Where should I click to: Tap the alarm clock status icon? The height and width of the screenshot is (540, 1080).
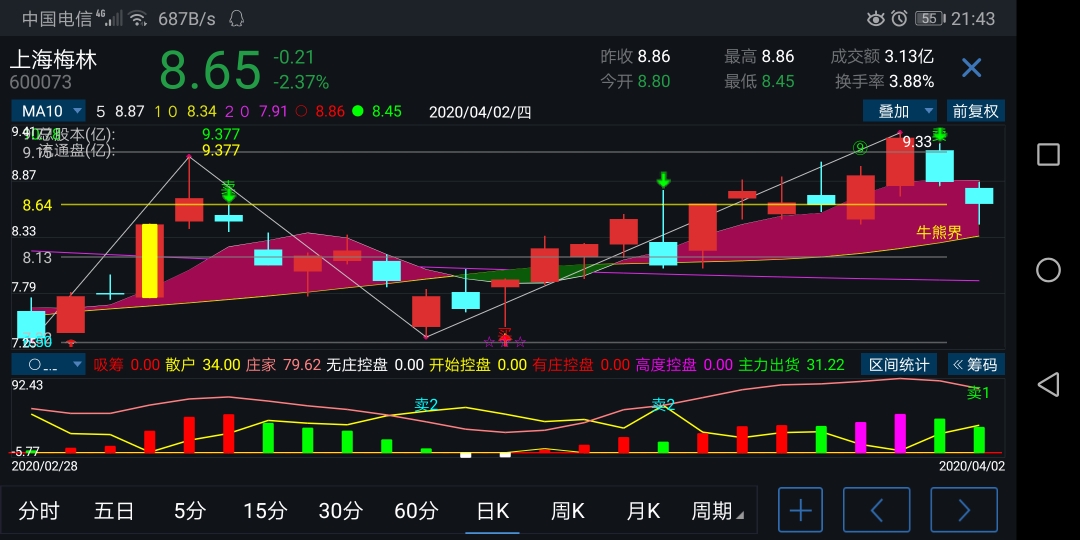900,19
